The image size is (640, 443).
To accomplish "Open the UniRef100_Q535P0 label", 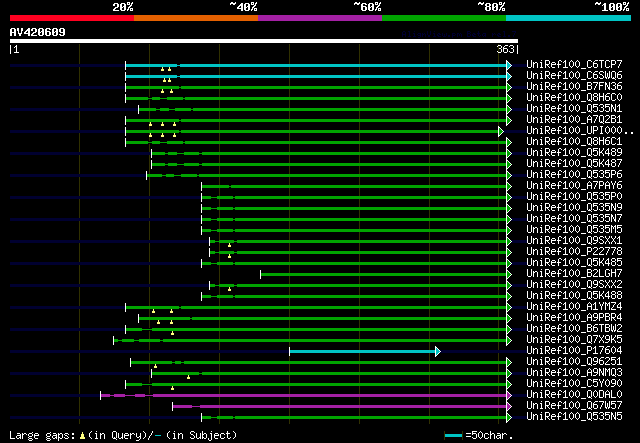I will click(x=574, y=197).
